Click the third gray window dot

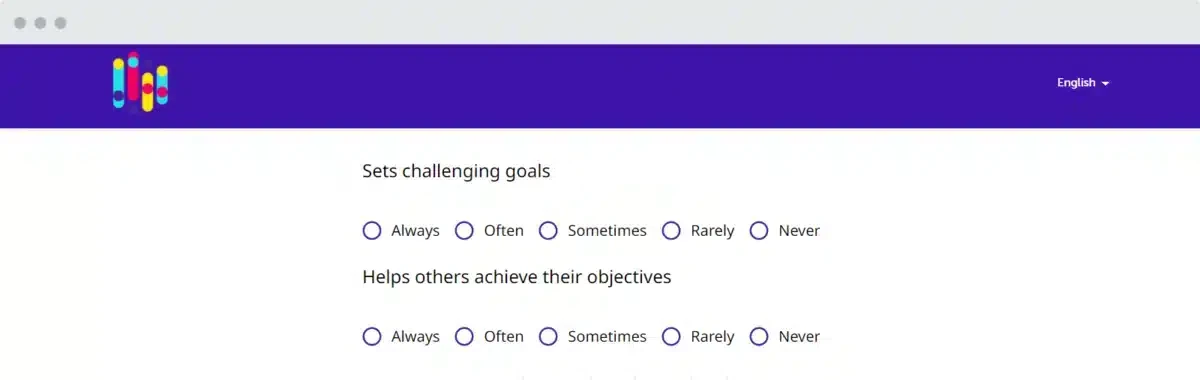[x=60, y=23]
